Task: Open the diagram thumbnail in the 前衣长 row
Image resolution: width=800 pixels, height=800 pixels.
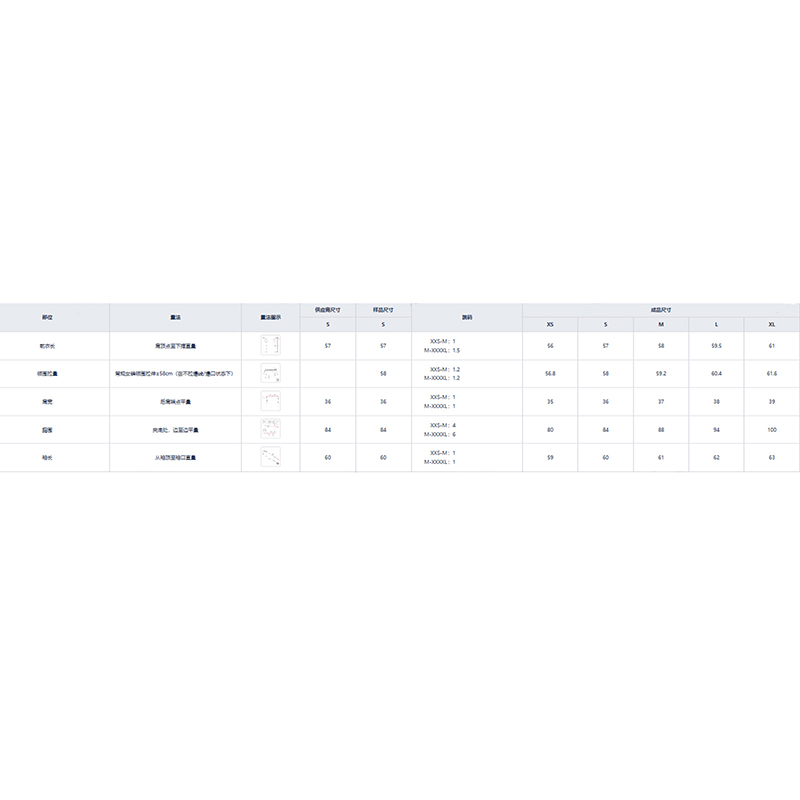Action: tap(270, 346)
